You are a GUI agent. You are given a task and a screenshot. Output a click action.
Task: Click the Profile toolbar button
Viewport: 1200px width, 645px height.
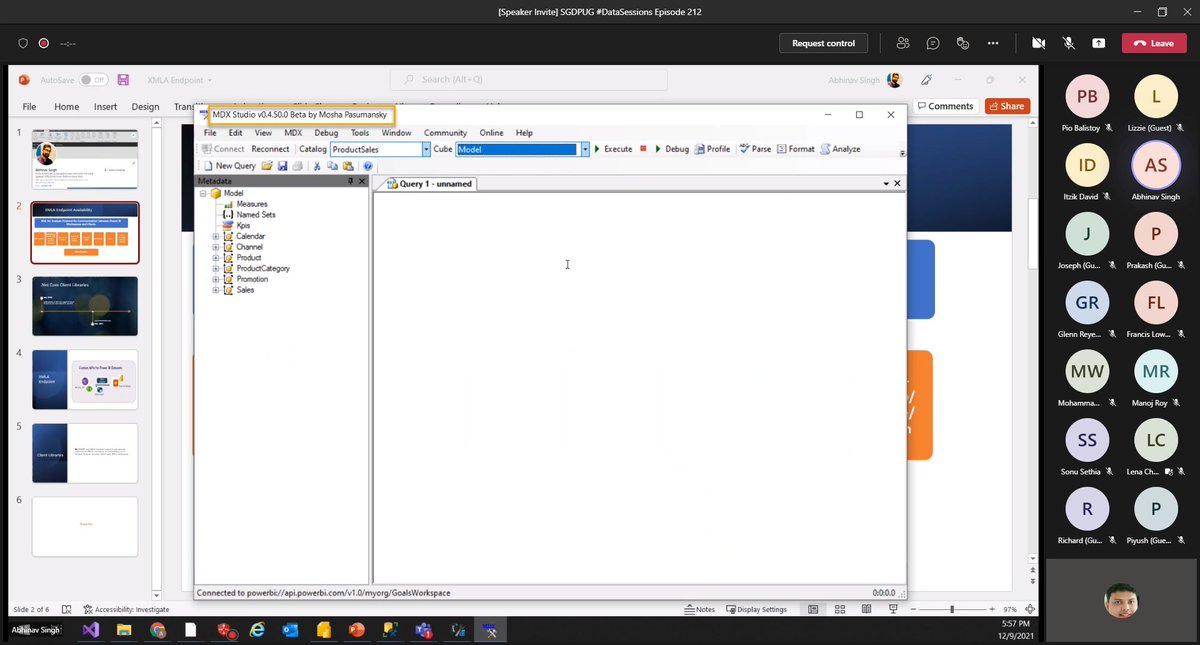(712, 149)
